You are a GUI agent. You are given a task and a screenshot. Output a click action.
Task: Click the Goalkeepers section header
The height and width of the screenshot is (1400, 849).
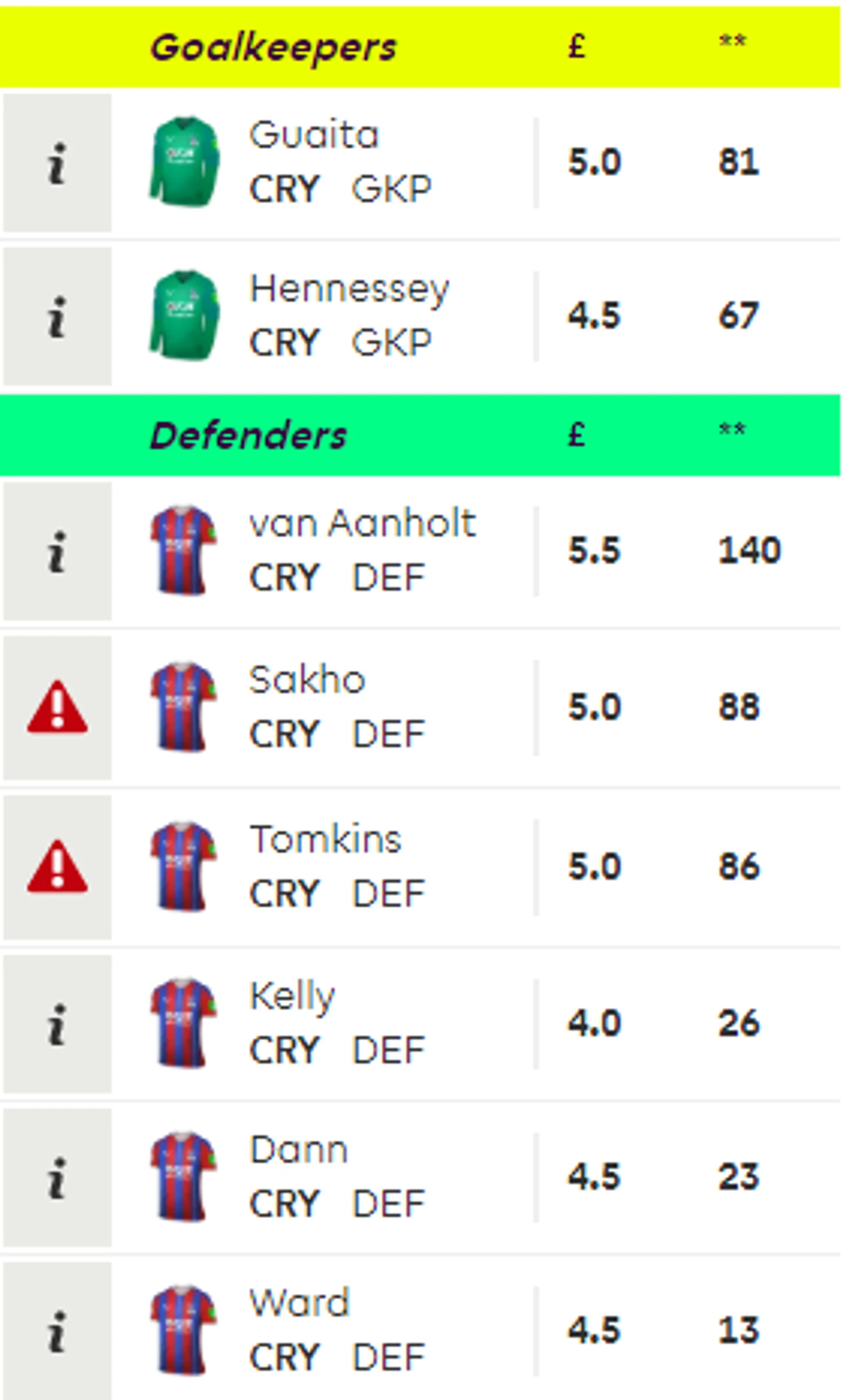pyautogui.click(x=420, y=47)
